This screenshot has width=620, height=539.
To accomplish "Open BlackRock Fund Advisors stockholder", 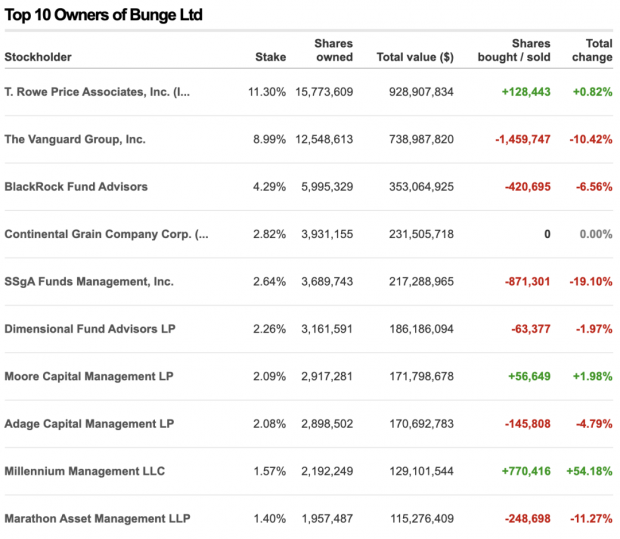I will point(76,187).
